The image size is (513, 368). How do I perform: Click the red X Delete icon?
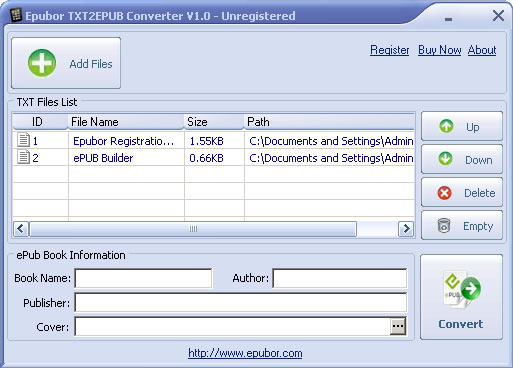click(444, 193)
